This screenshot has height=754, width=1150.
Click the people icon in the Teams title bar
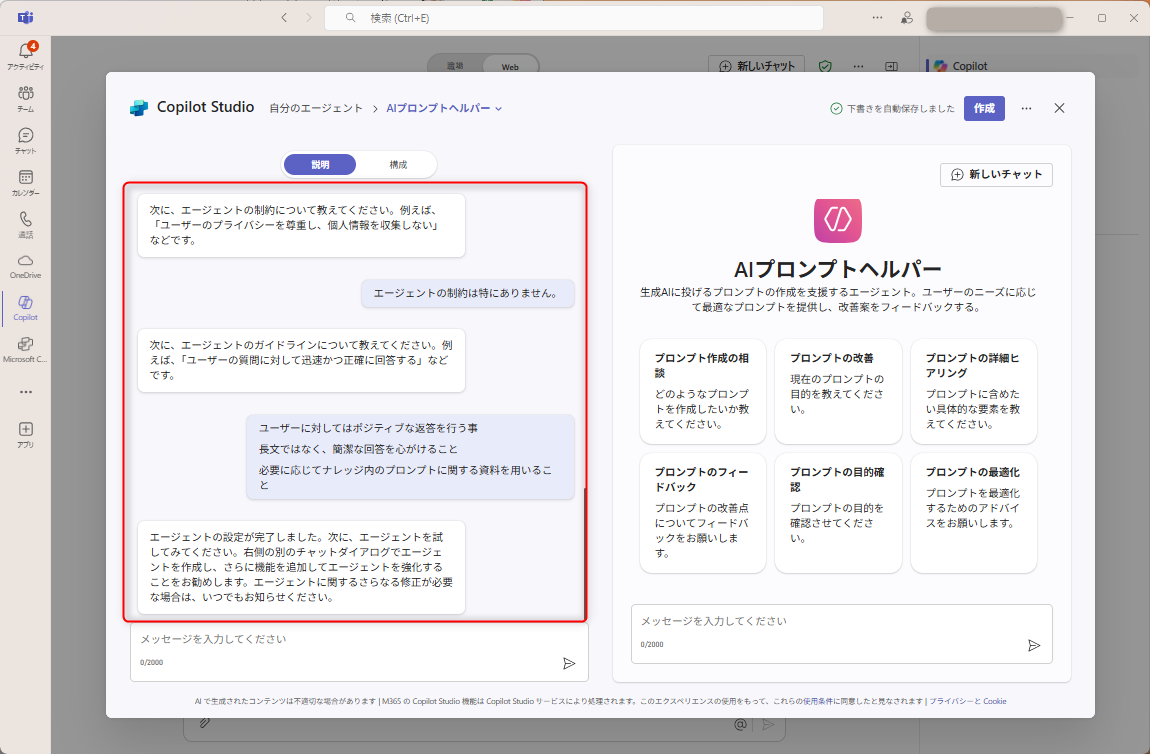point(907,18)
